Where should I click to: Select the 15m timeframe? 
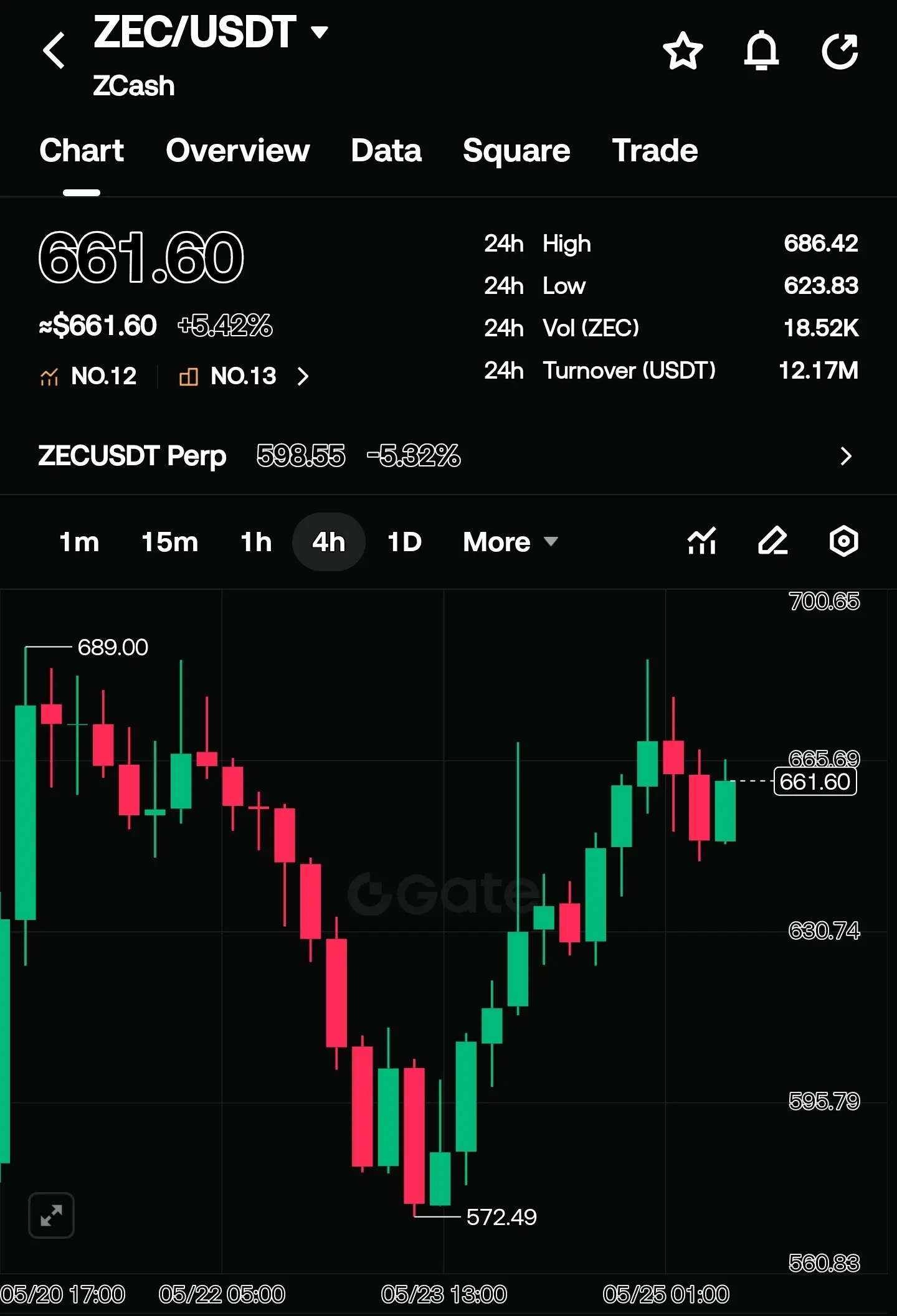(169, 542)
